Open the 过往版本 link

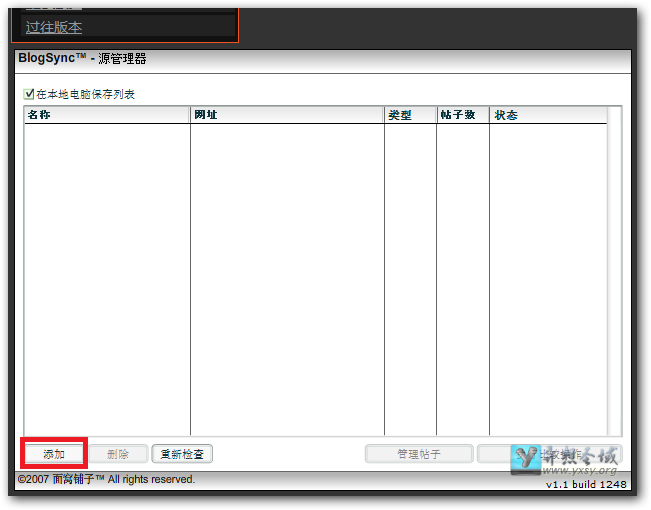(54, 27)
